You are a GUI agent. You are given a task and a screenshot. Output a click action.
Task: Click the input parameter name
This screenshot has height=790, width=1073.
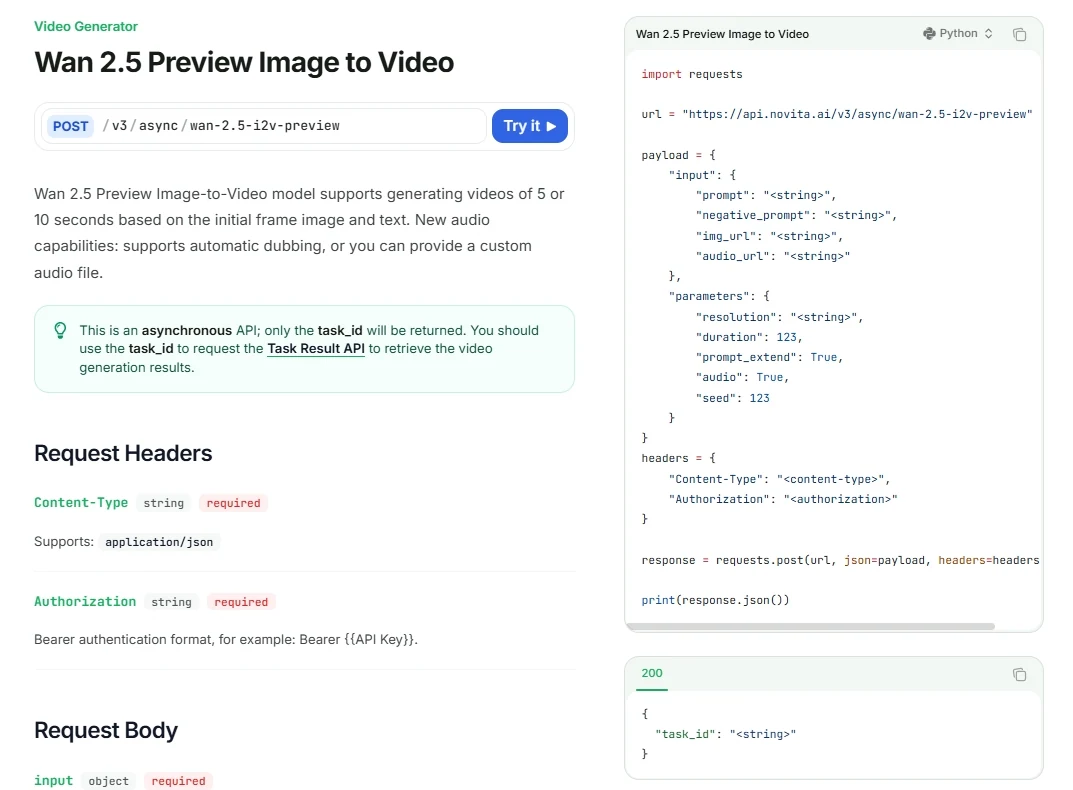click(53, 780)
